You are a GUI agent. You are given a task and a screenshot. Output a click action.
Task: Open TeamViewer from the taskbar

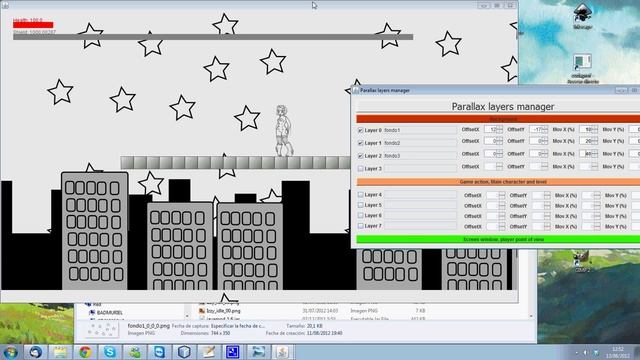(159, 352)
